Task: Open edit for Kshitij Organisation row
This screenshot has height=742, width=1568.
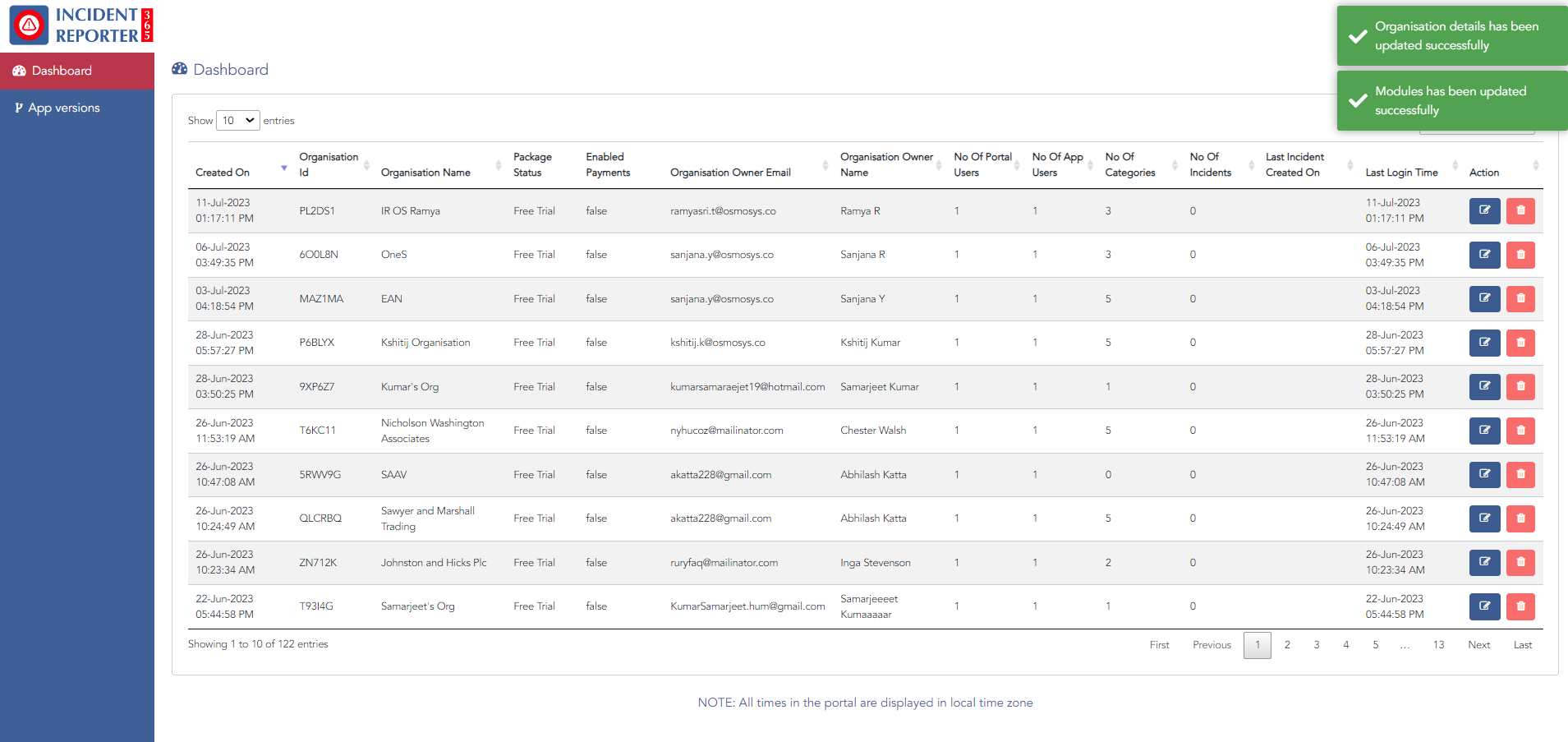Action: pyautogui.click(x=1484, y=343)
